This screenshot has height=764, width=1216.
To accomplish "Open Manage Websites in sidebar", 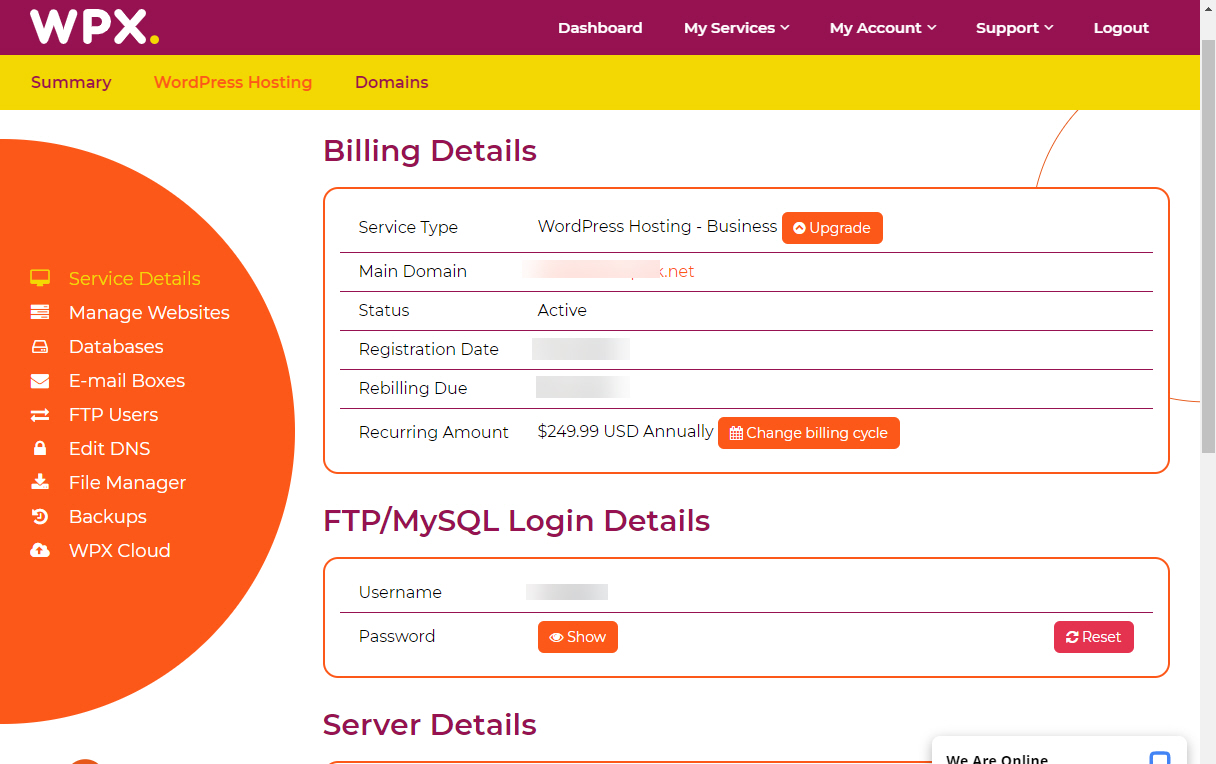I will pyautogui.click(x=149, y=313).
